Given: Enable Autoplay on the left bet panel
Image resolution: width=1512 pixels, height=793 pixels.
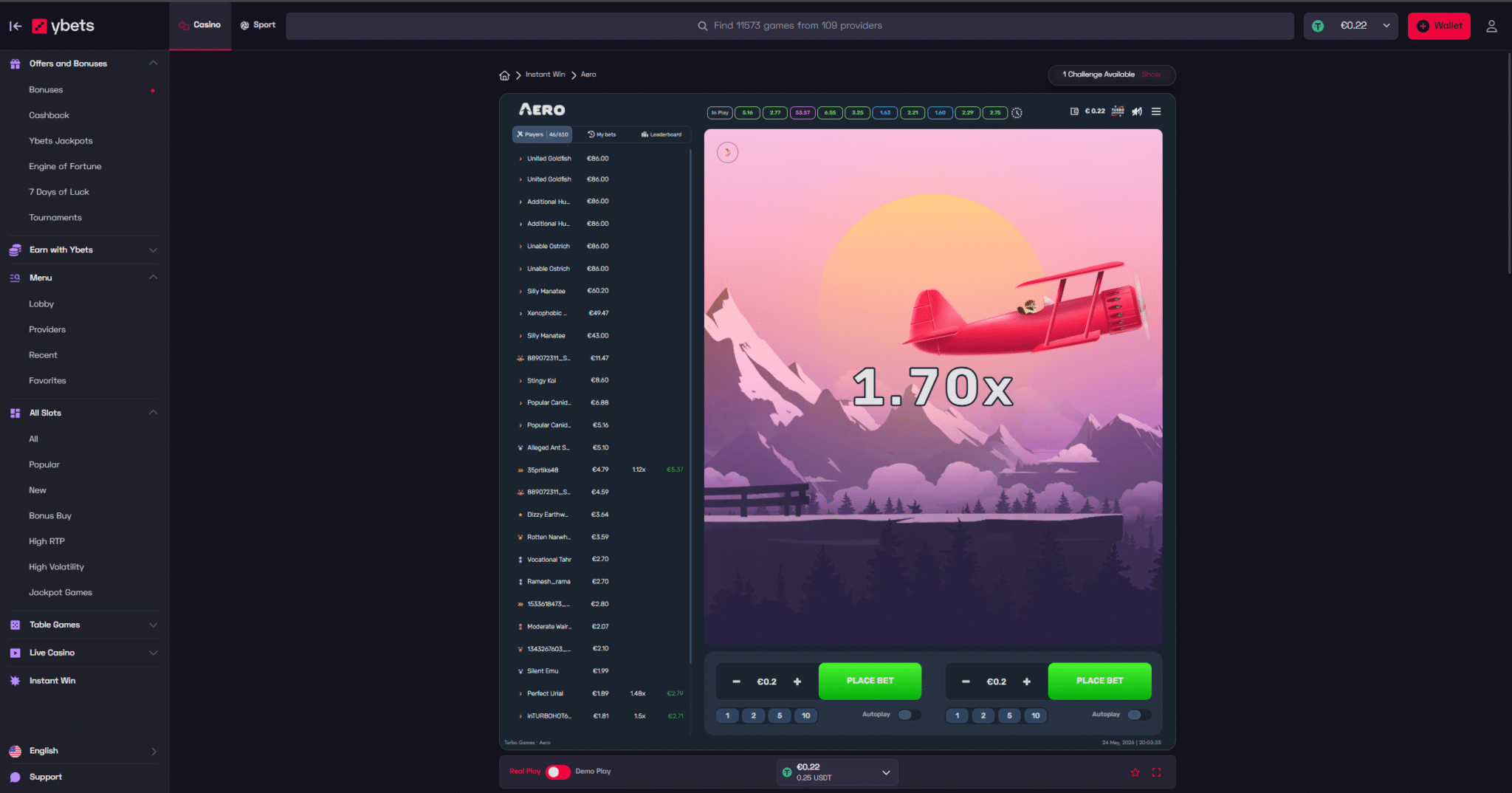Looking at the screenshot, I should 910,715.
